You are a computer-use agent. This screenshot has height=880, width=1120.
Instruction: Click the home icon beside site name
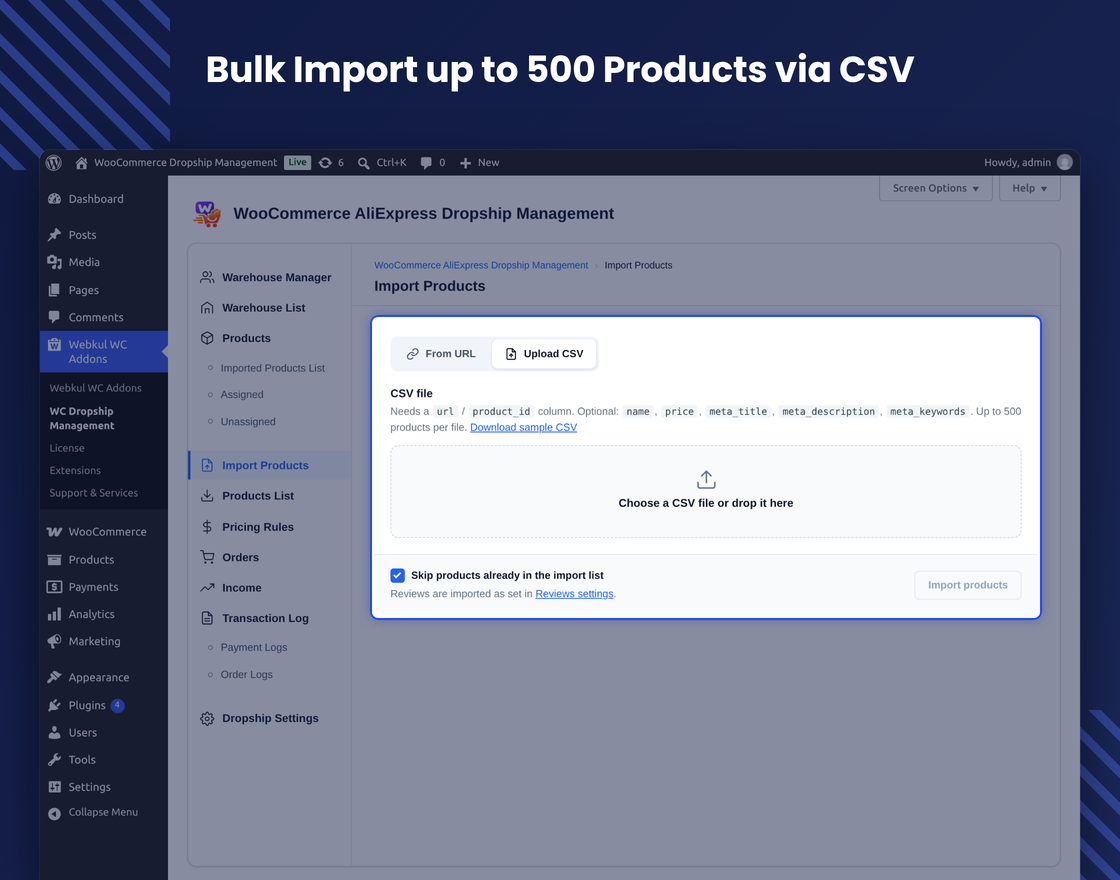pyautogui.click(x=81, y=163)
